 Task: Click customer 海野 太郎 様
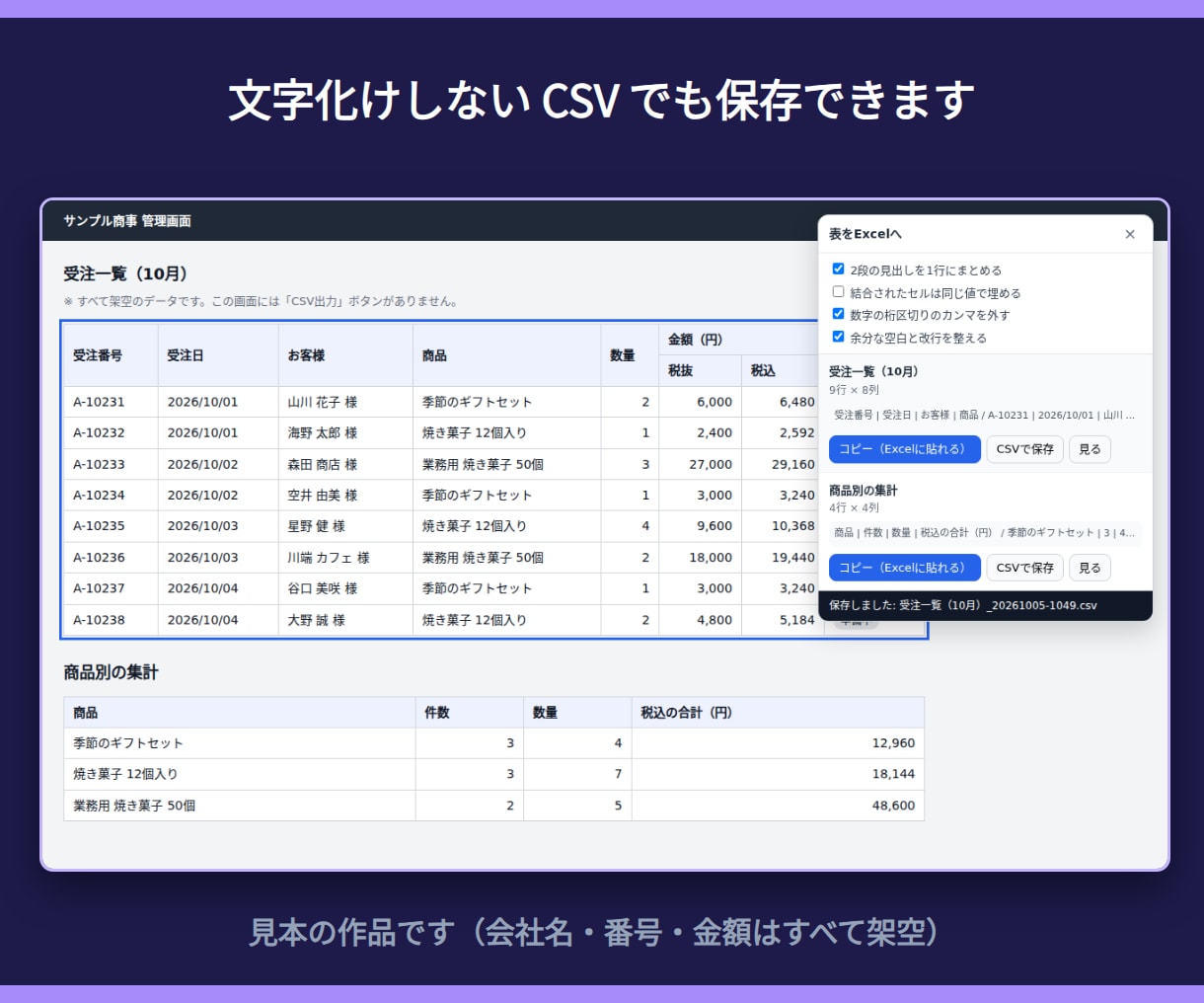(x=323, y=432)
